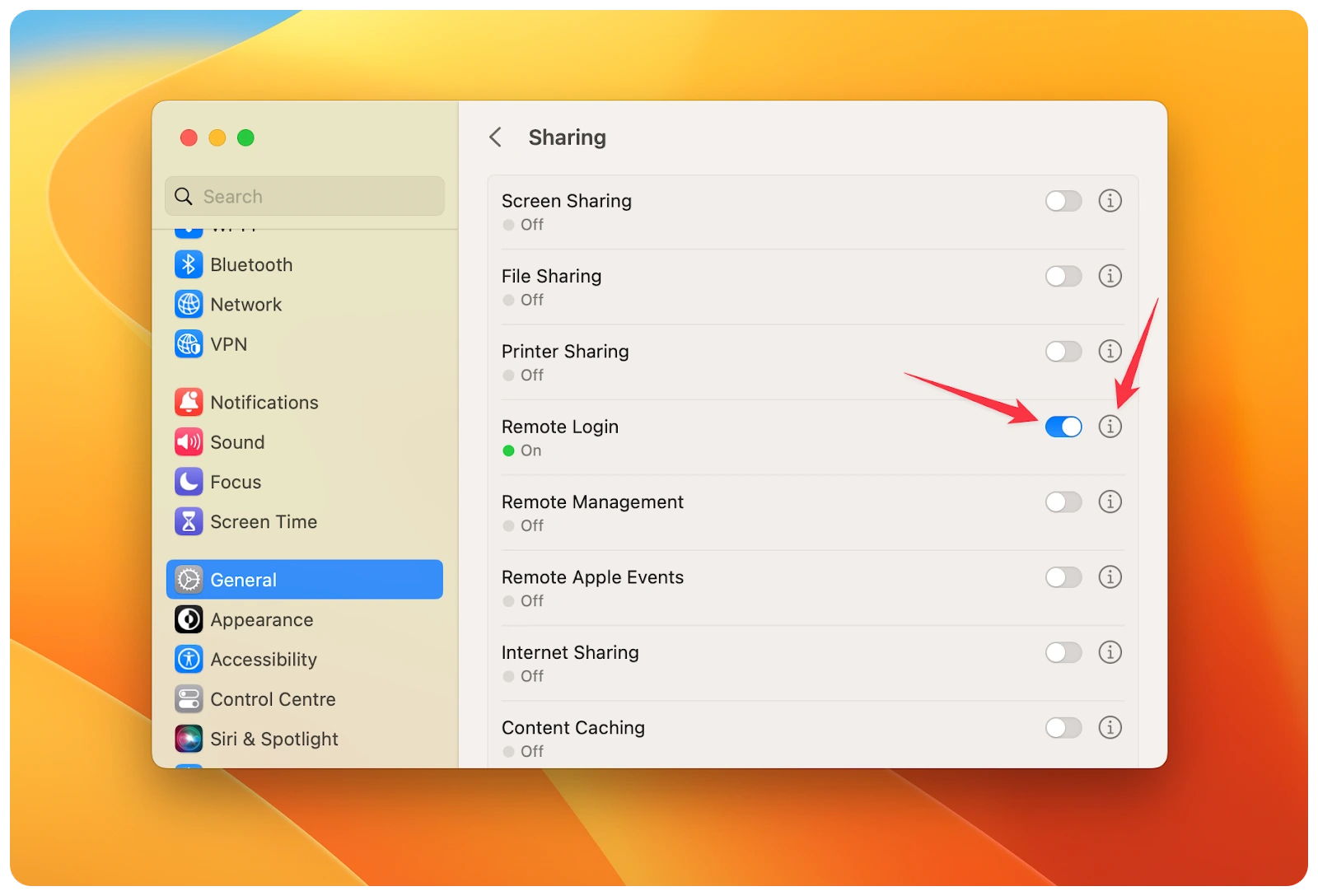Click the Internet Sharing label
This screenshot has width=1318, height=896.
(x=570, y=652)
